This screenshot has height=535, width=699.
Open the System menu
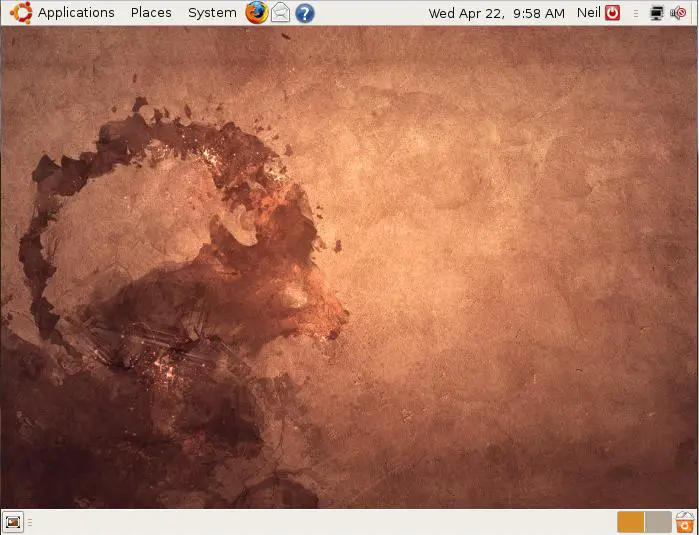[212, 13]
